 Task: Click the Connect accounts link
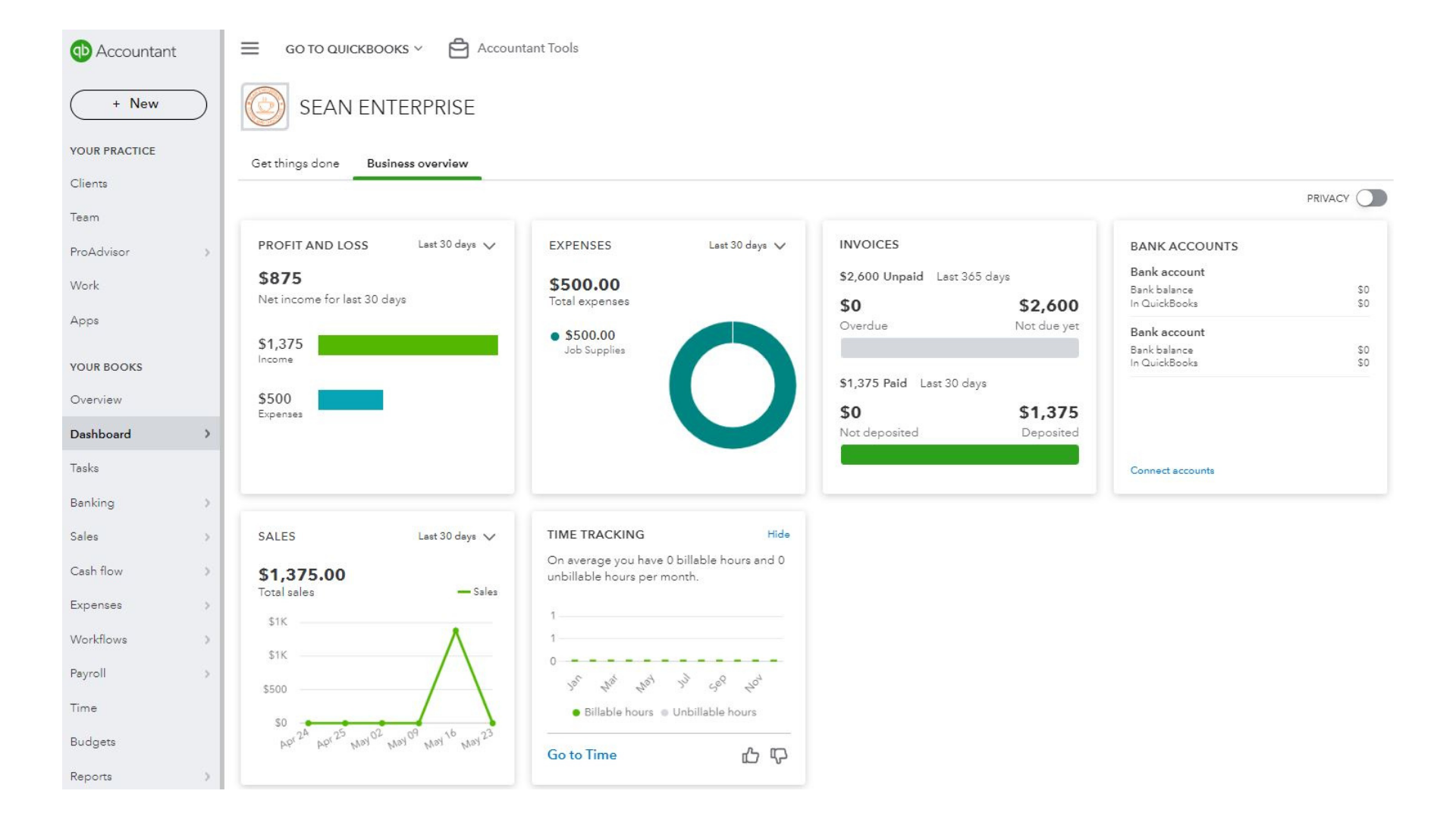click(1172, 470)
